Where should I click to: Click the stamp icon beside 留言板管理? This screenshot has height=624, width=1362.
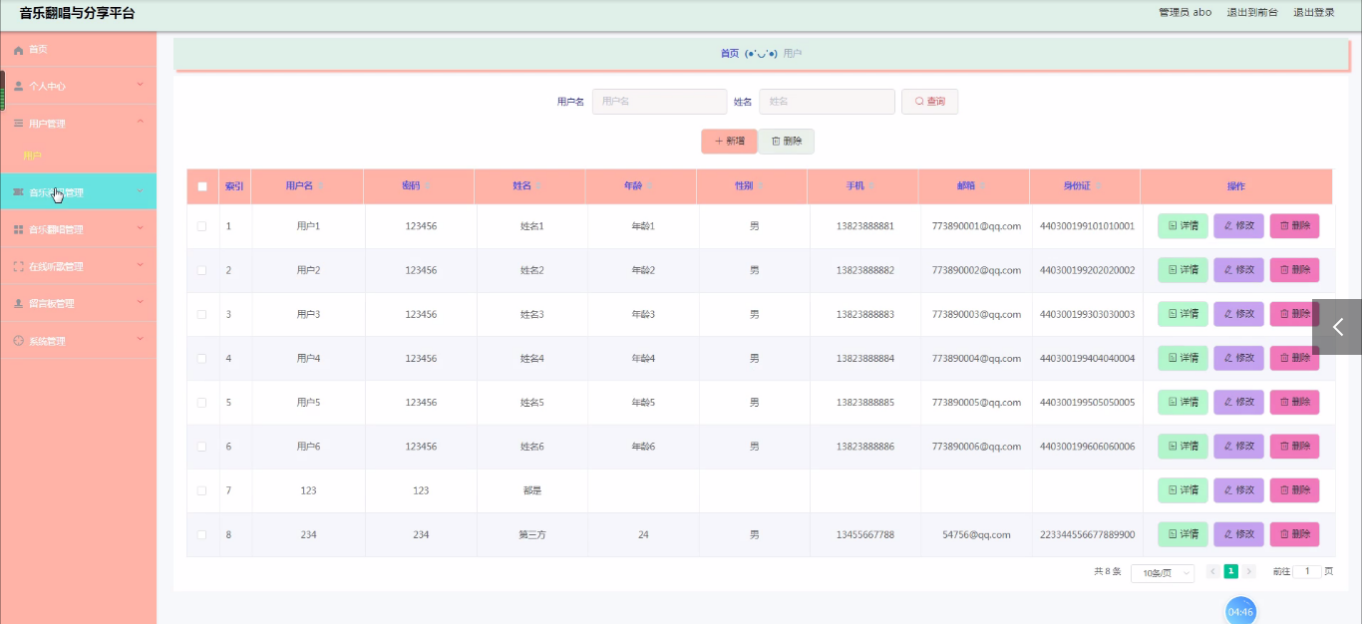pyautogui.click(x=18, y=303)
